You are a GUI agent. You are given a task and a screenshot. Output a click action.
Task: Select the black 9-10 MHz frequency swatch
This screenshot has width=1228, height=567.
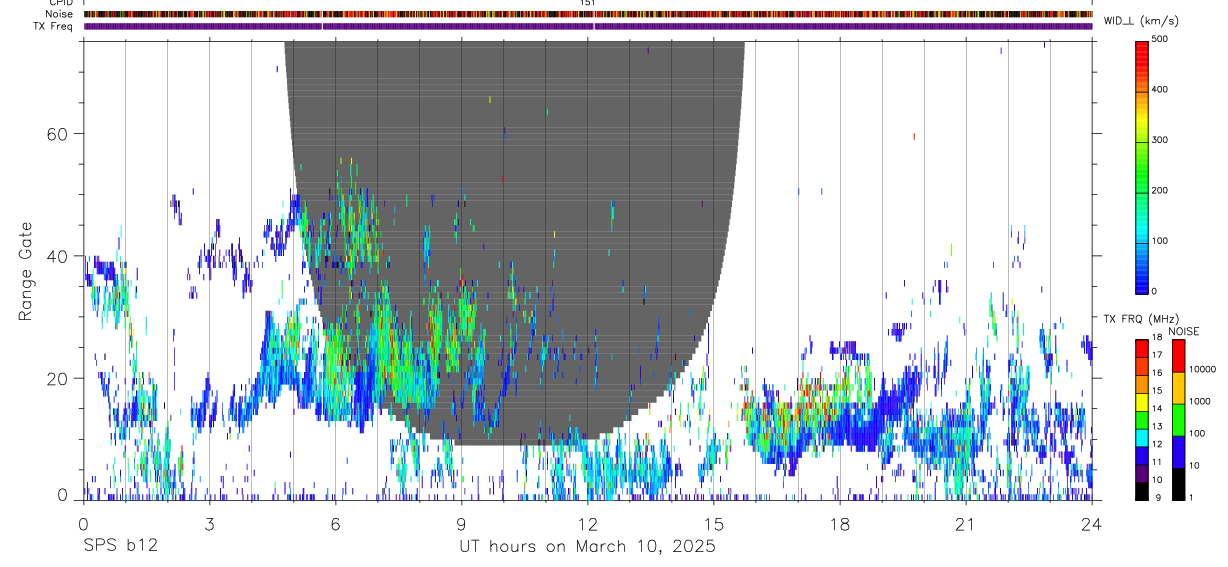1142,490
